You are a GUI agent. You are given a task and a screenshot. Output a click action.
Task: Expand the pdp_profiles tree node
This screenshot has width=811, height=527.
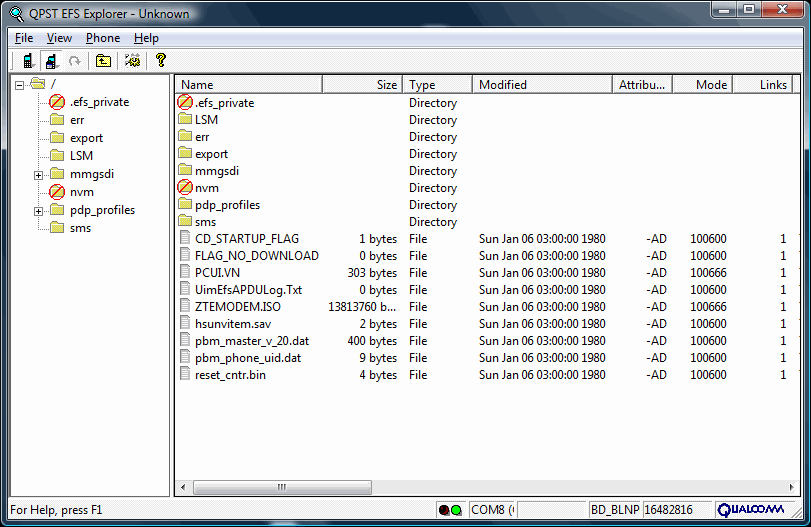pos(39,210)
